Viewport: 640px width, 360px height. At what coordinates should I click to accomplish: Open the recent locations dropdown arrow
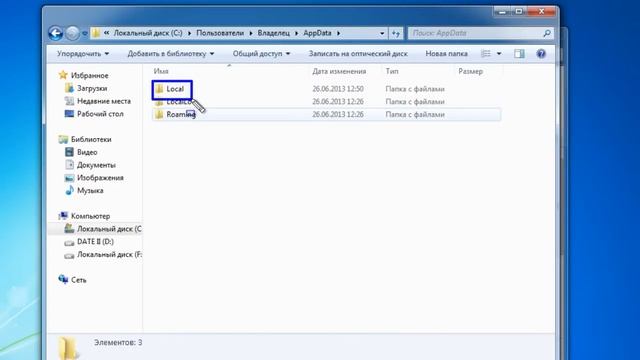coord(84,33)
